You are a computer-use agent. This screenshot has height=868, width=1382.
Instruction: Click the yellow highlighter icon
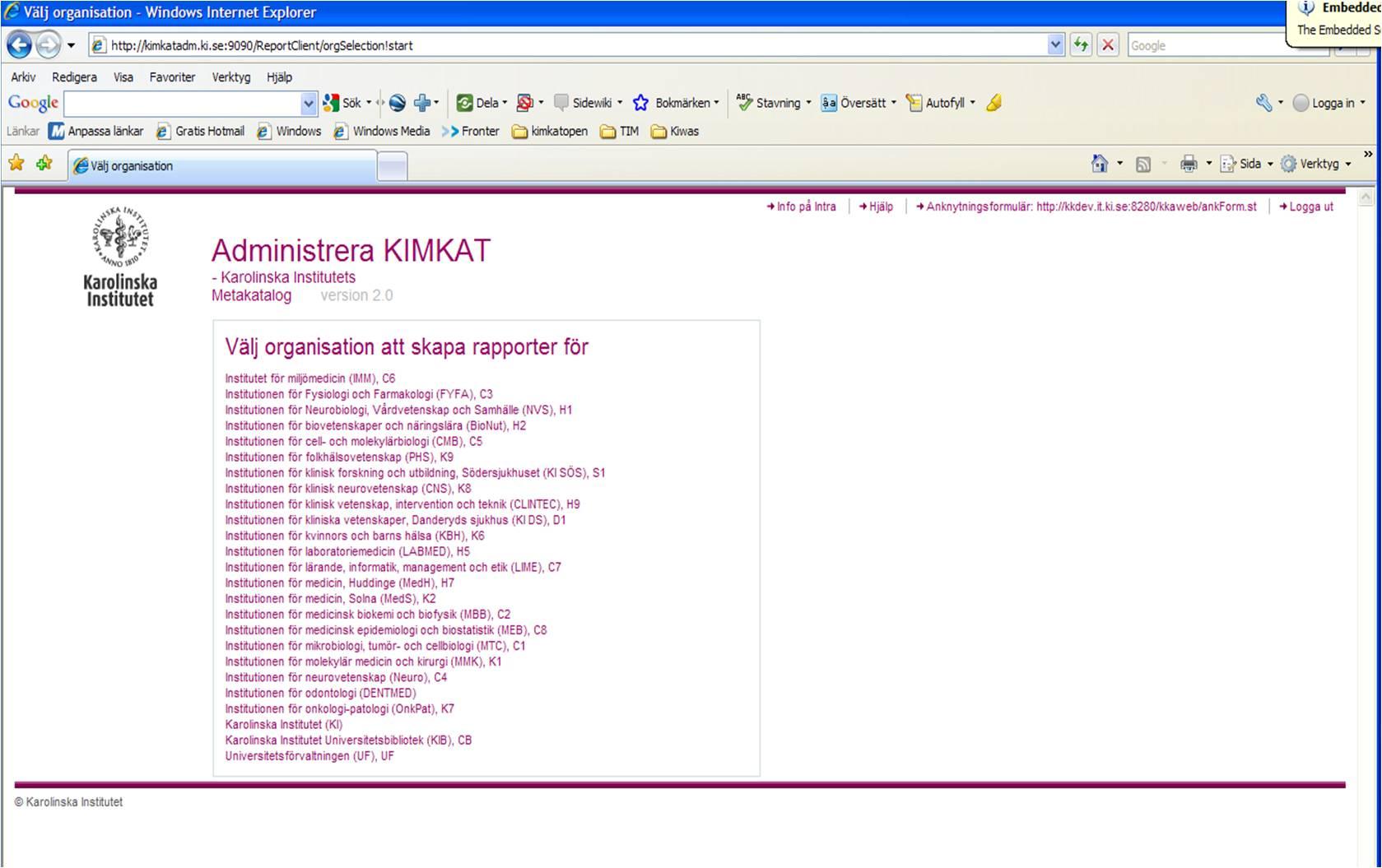point(993,103)
